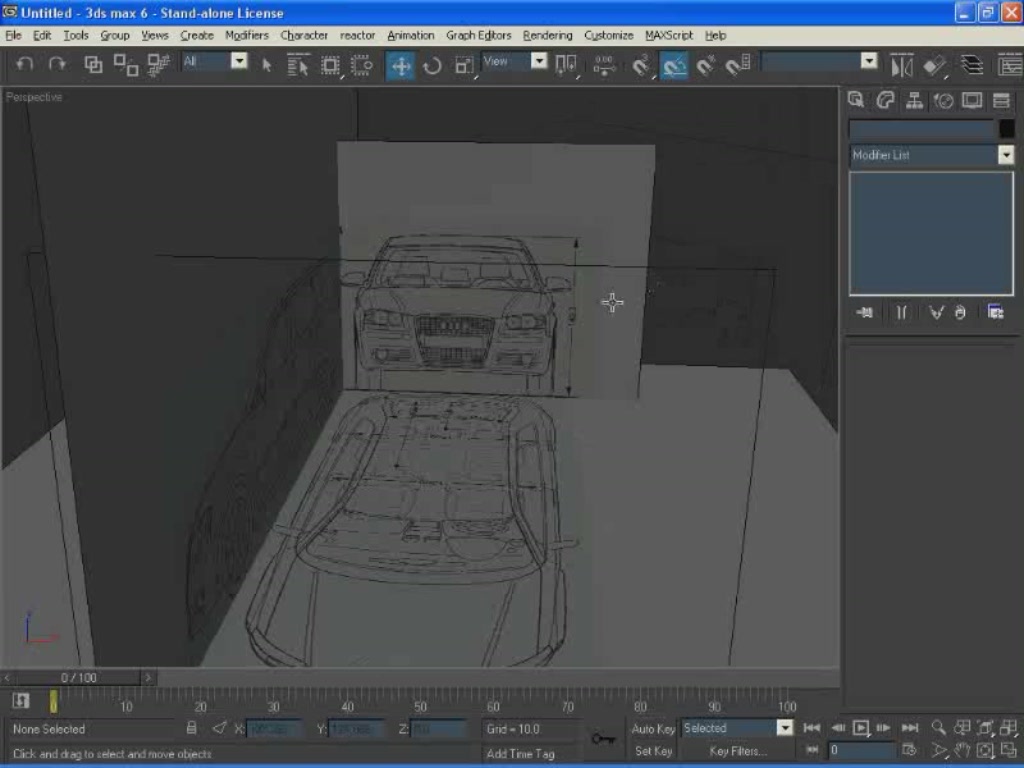
Task: Open the Hierarchy command panel tab
Action: (913, 100)
